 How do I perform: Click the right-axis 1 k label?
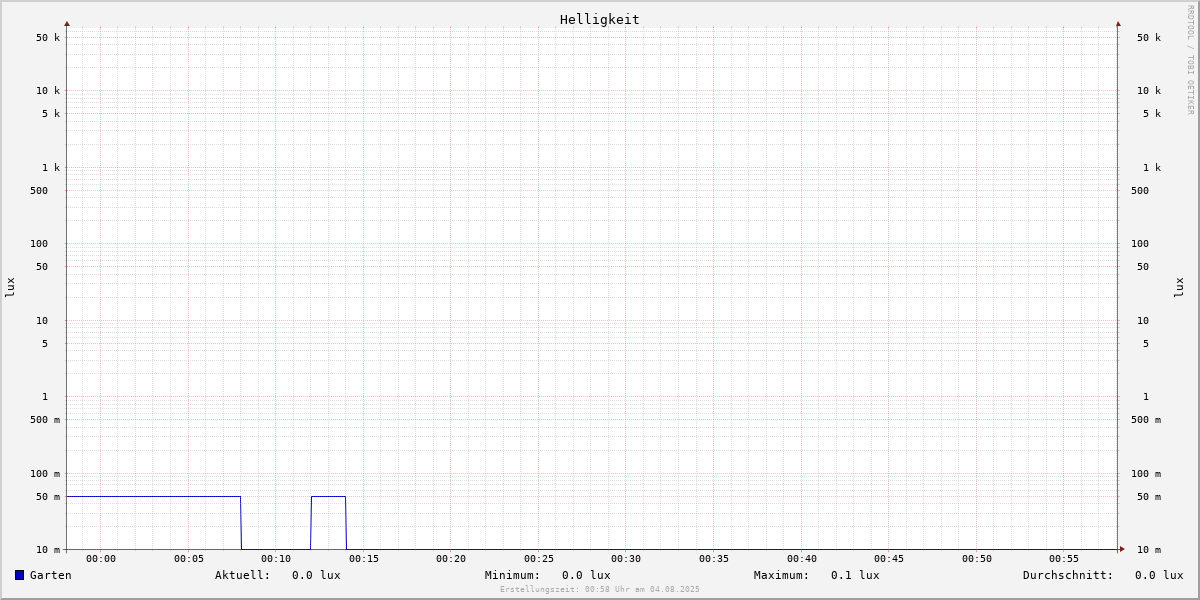point(1152,168)
